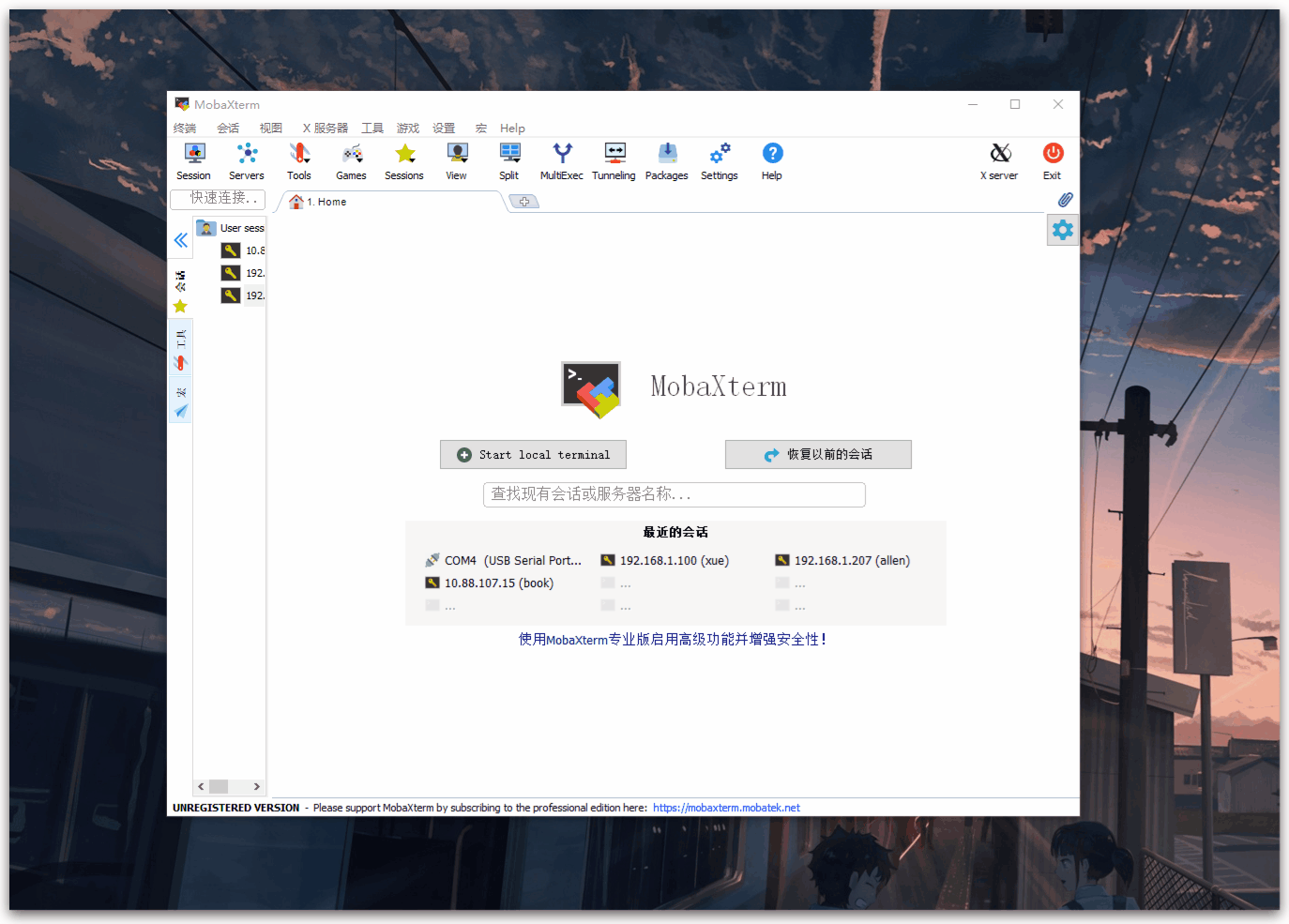Viewport: 1289px width, 924px height.
Task: Open the 会话 menu
Action: pyautogui.click(x=228, y=129)
